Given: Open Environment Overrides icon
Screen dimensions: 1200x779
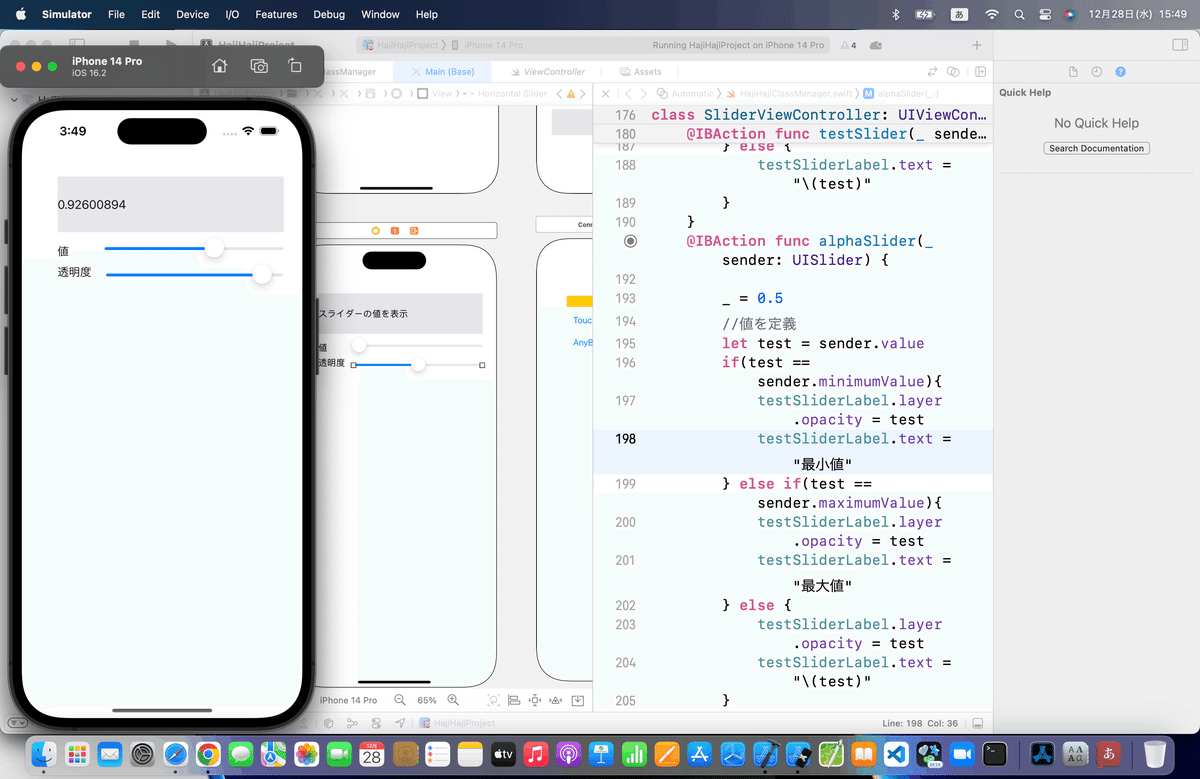Looking at the screenshot, I should pos(376,723).
